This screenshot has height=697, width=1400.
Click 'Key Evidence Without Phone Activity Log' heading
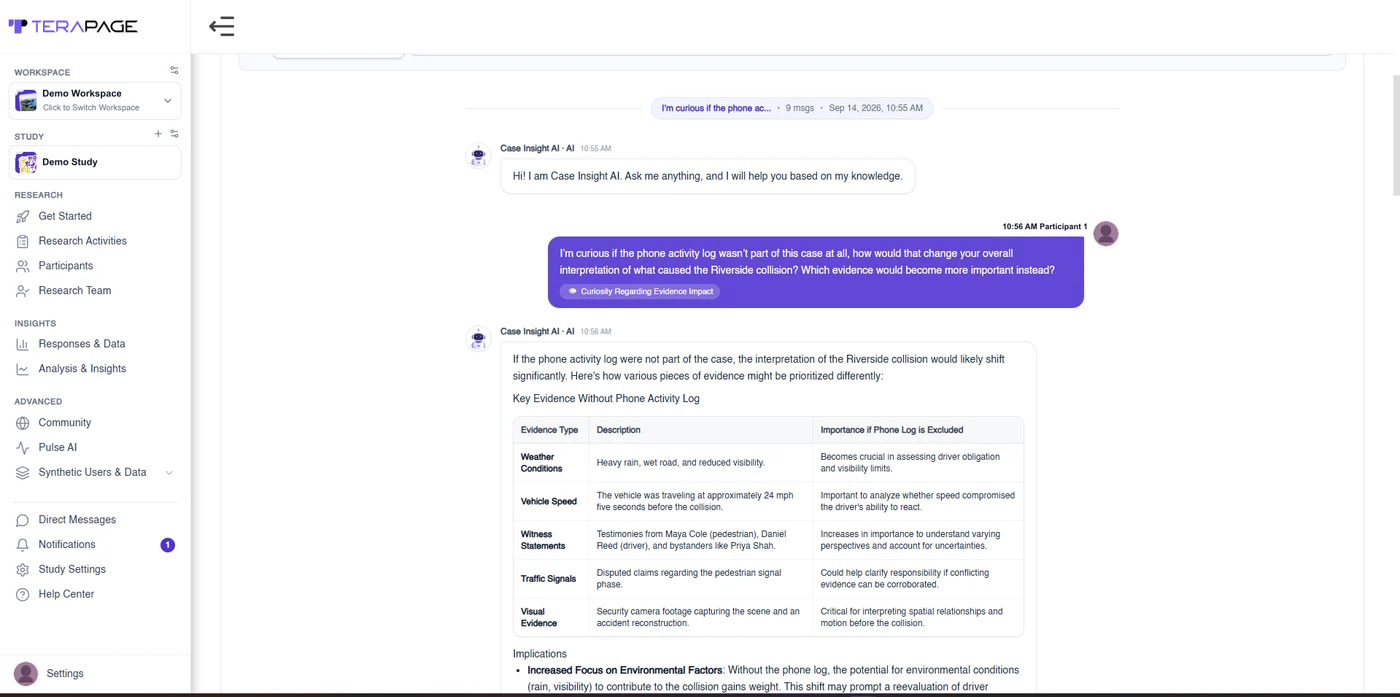606,399
